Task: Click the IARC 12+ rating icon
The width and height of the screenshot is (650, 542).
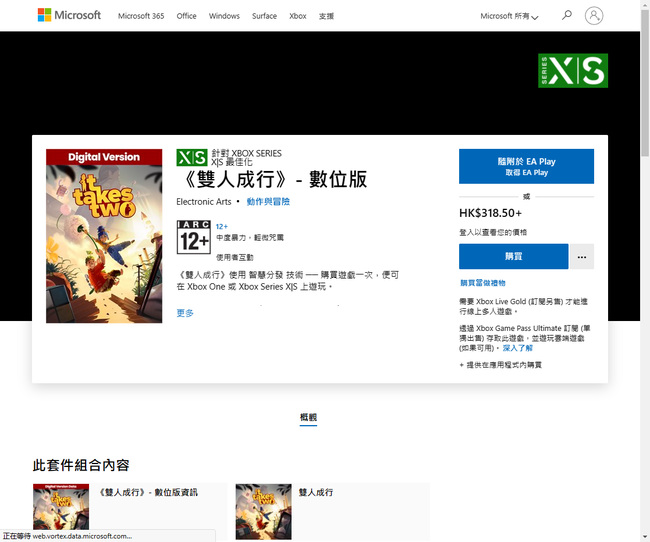Action: coord(194,237)
